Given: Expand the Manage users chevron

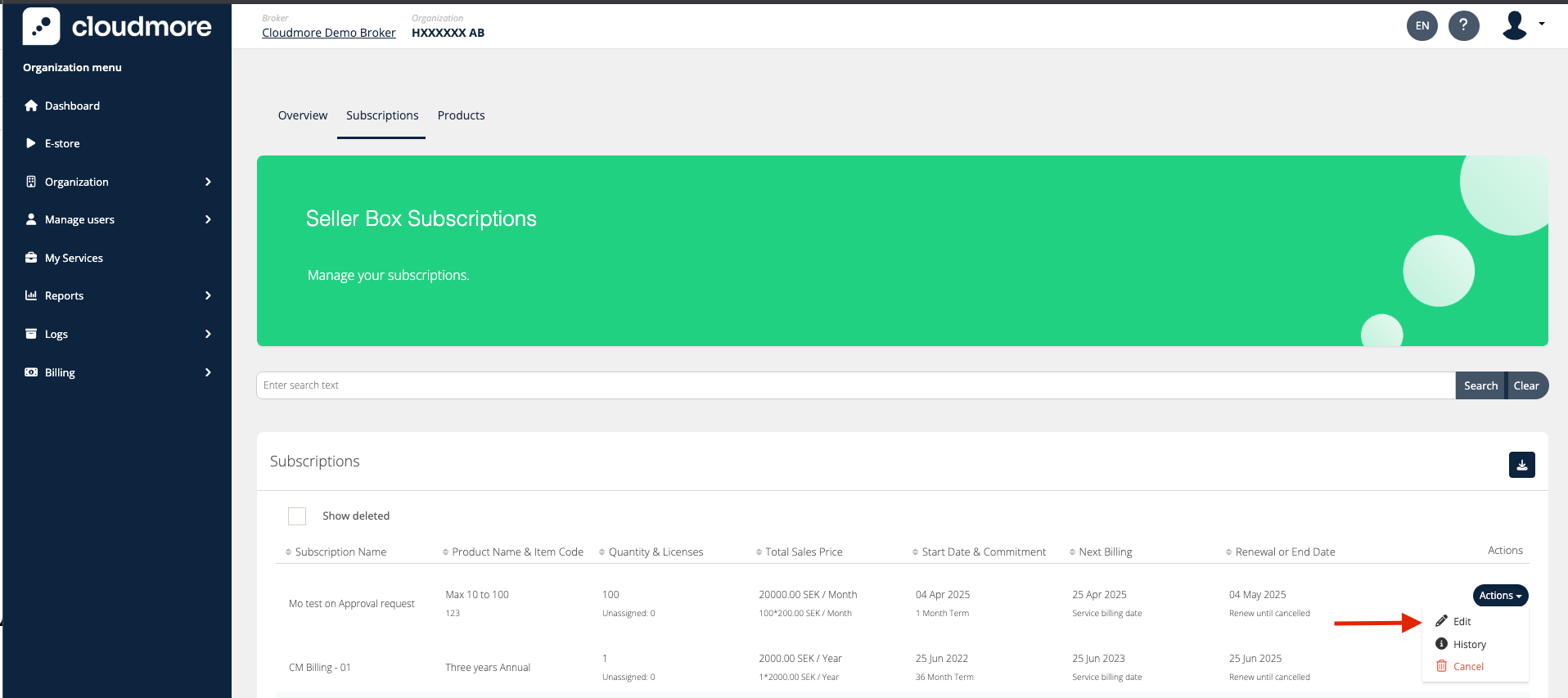Looking at the screenshot, I should tap(208, 219).
